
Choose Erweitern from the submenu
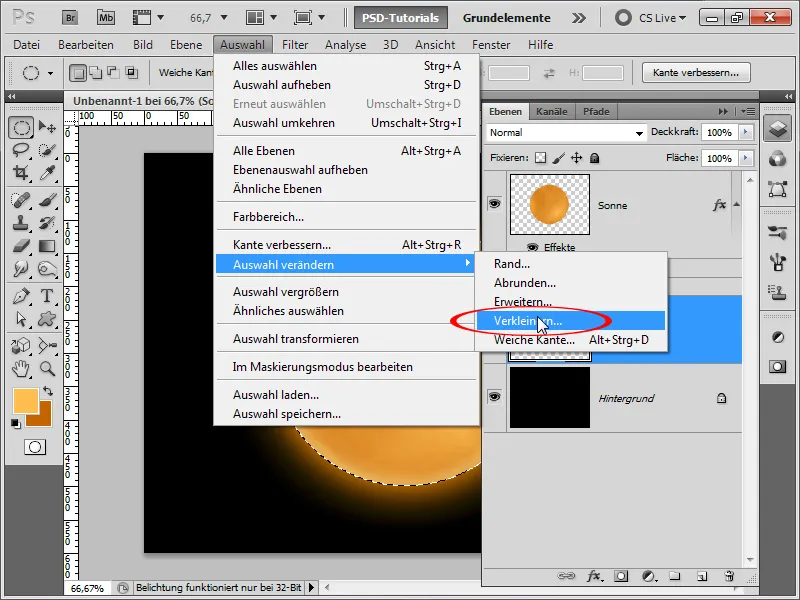pyautogui.click(x=571, y=302)
